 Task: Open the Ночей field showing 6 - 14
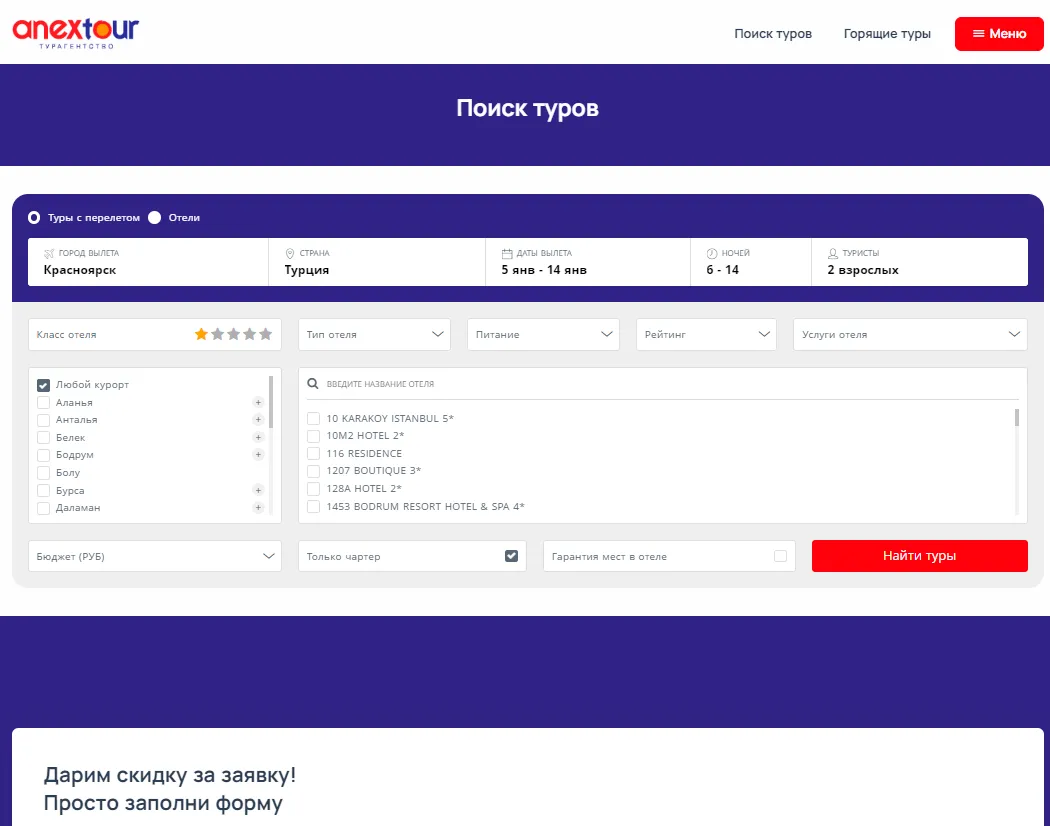751,262
